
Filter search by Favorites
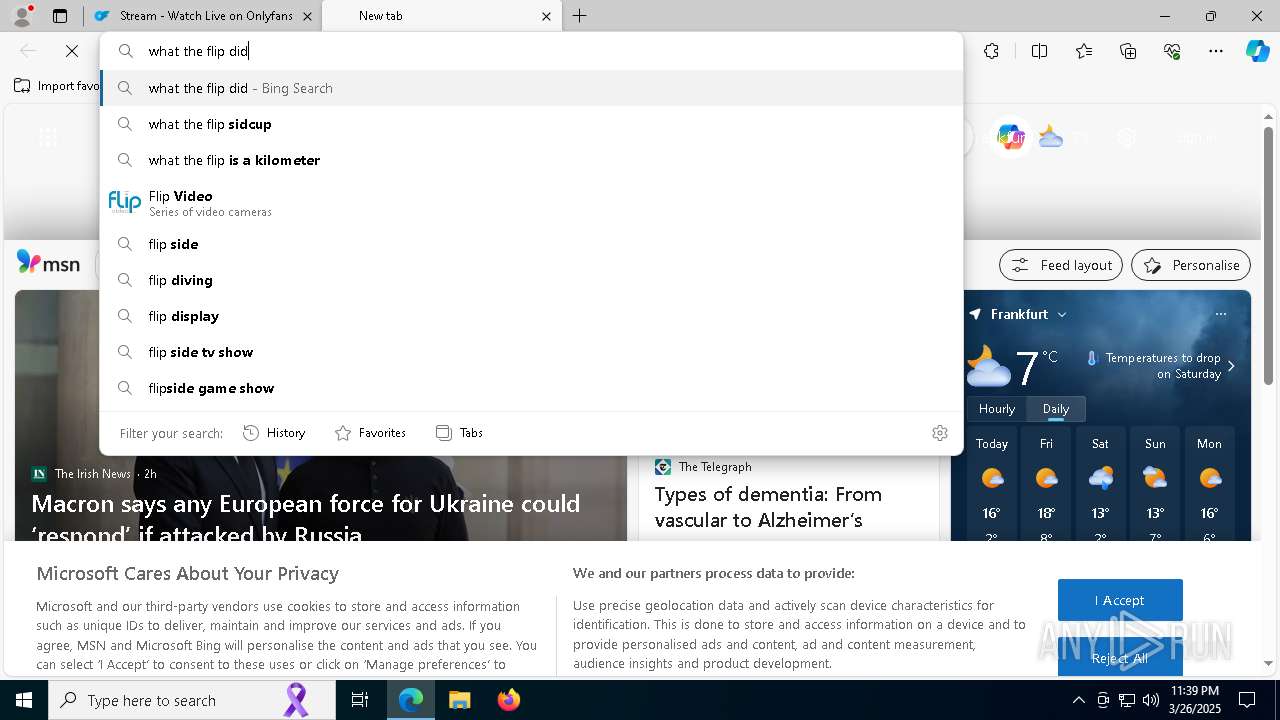[370, 433]
